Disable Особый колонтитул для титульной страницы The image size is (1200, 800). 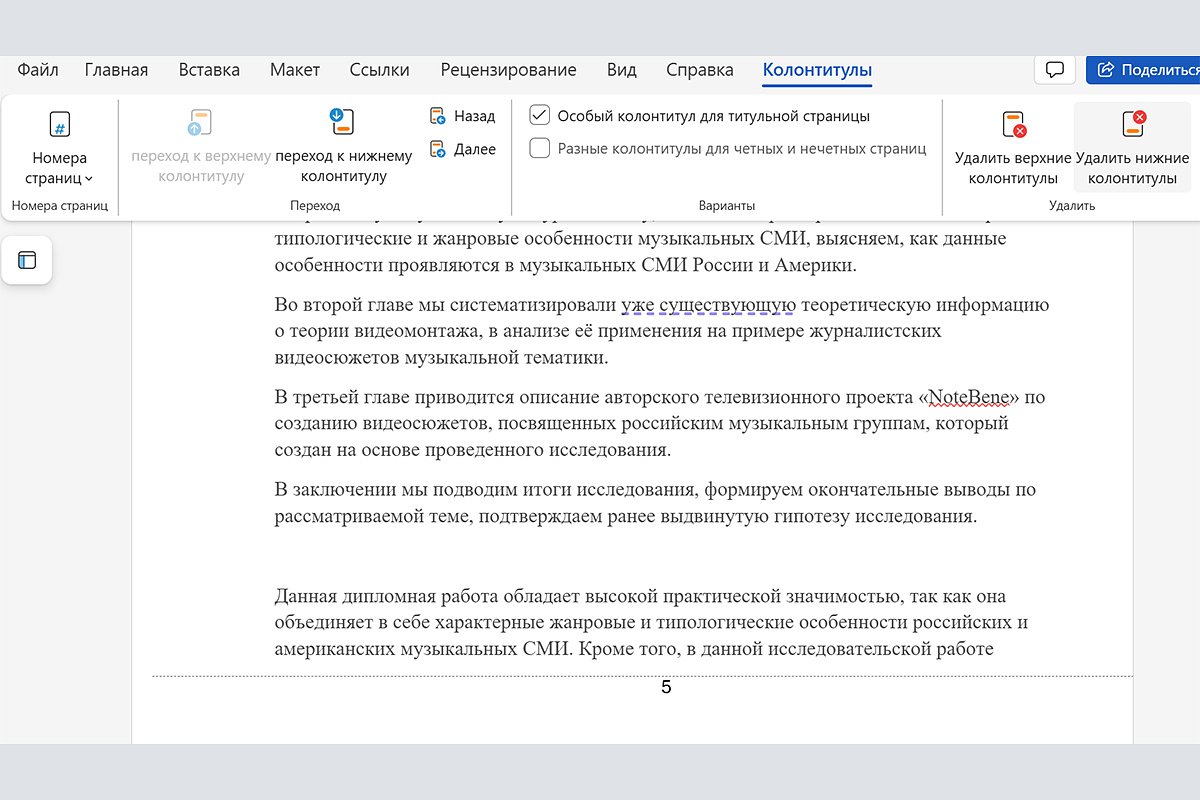point(540,114)
